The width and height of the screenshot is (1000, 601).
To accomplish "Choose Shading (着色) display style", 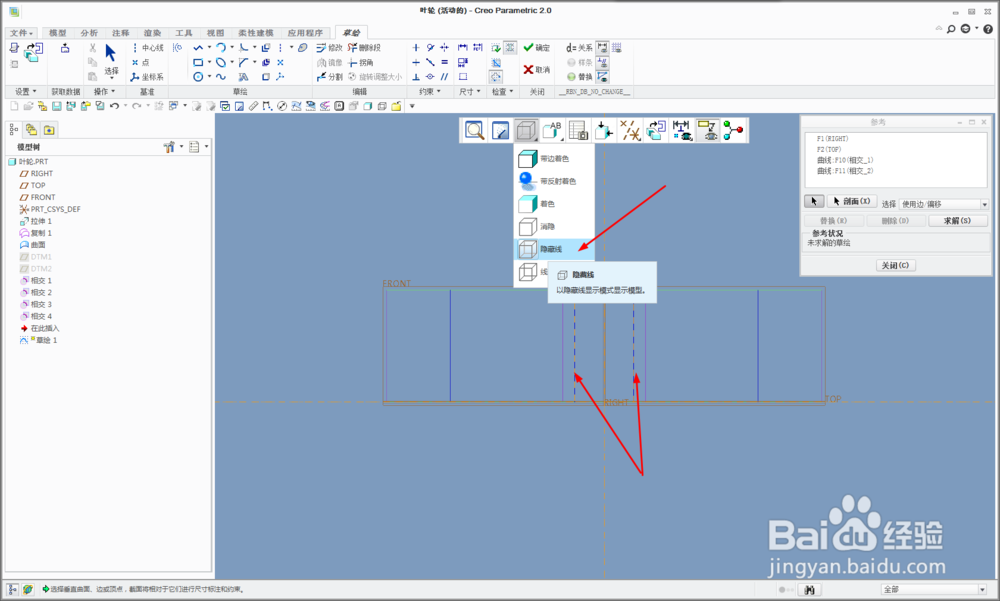I will tap(554, 204).
